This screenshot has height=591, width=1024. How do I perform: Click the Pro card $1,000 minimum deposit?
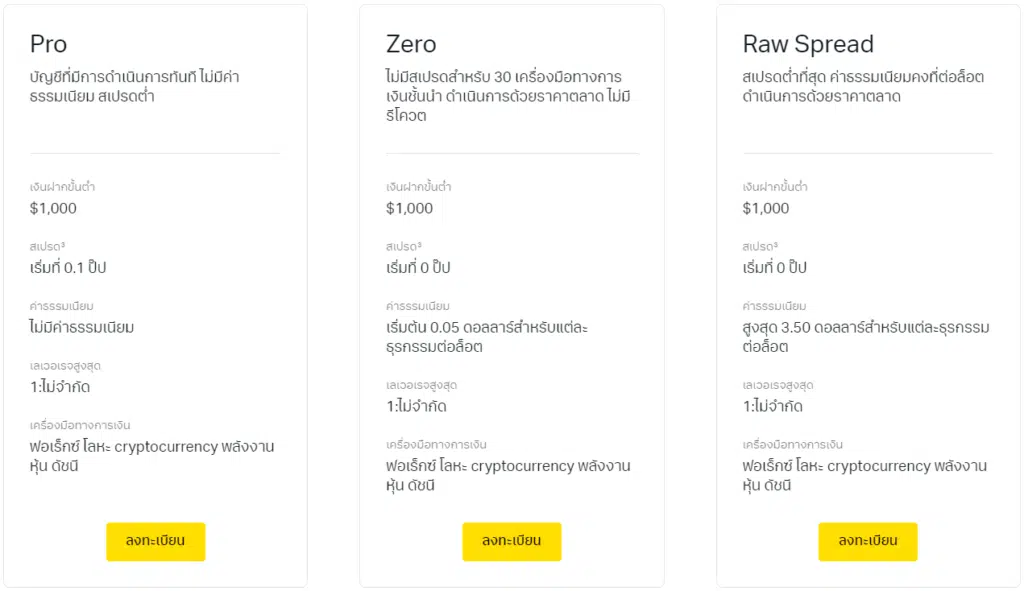(x=53, y=208)
